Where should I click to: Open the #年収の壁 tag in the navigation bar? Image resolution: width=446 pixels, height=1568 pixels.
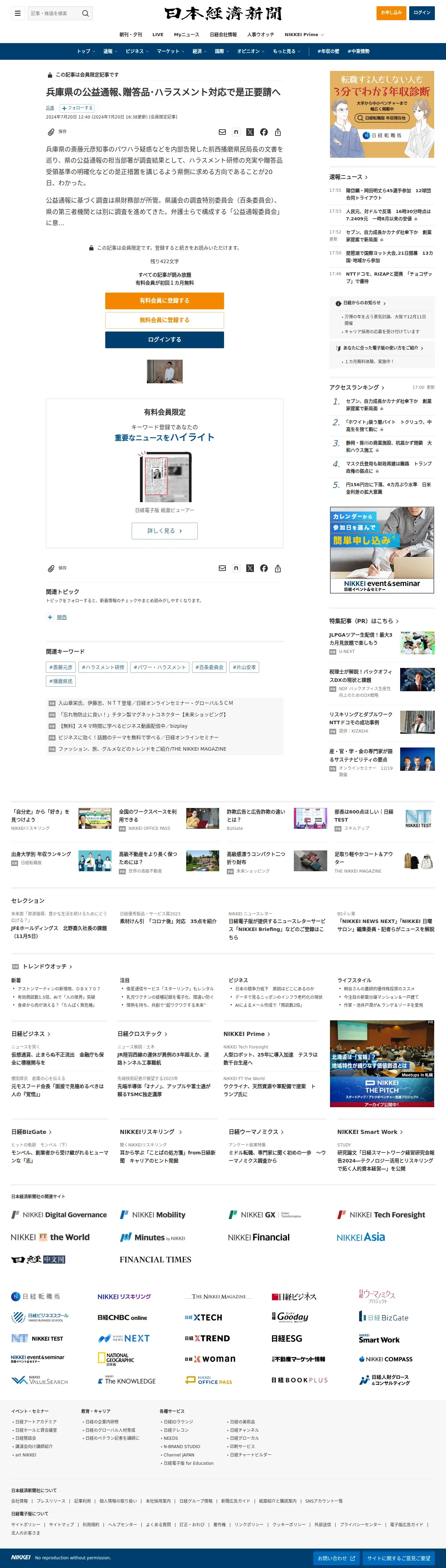pyautogui.click(x=329, y=52)
